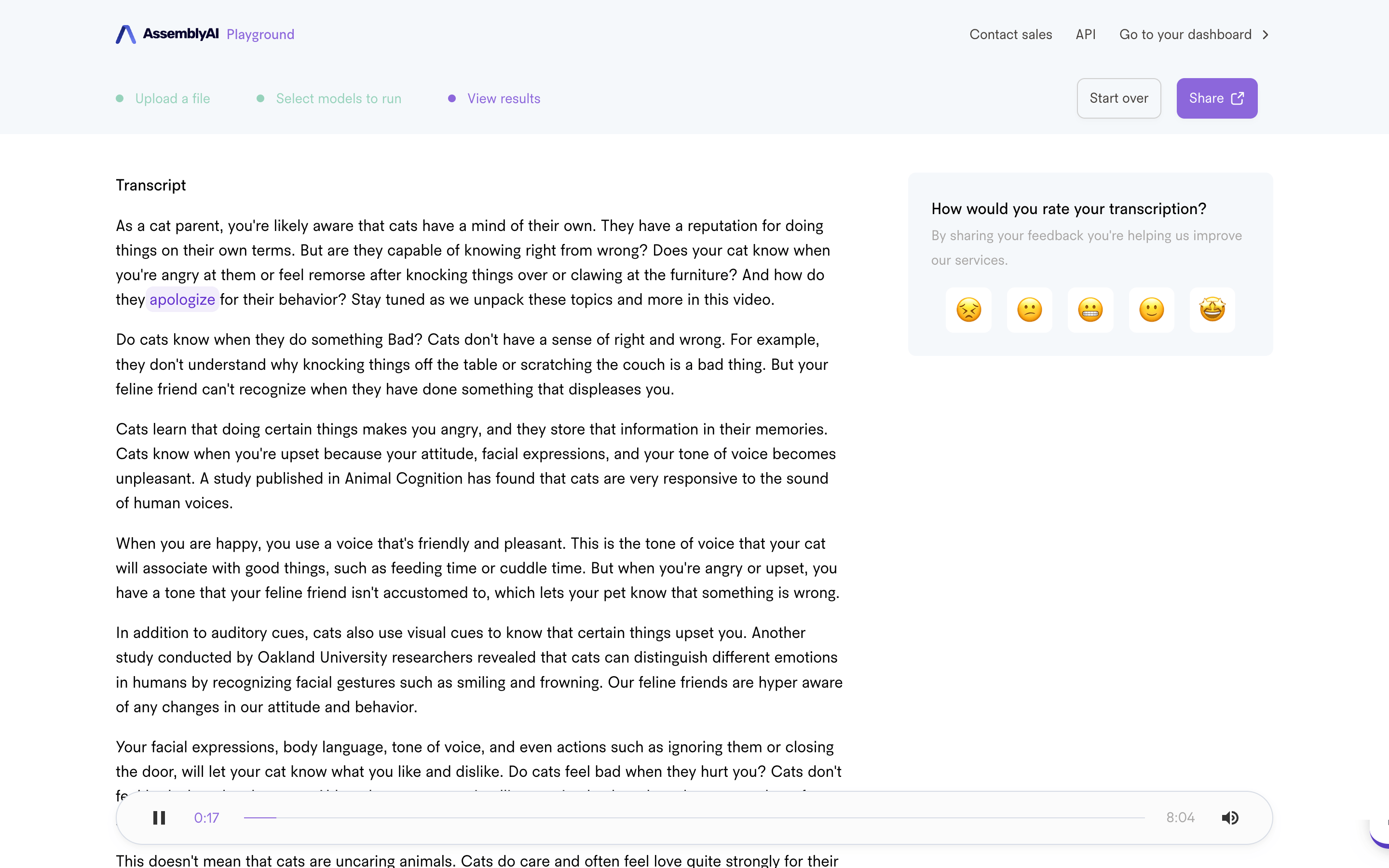Pick the slightly smiling face rating
Viewport: 1389px width, 868px height.
pos(1151,310)
